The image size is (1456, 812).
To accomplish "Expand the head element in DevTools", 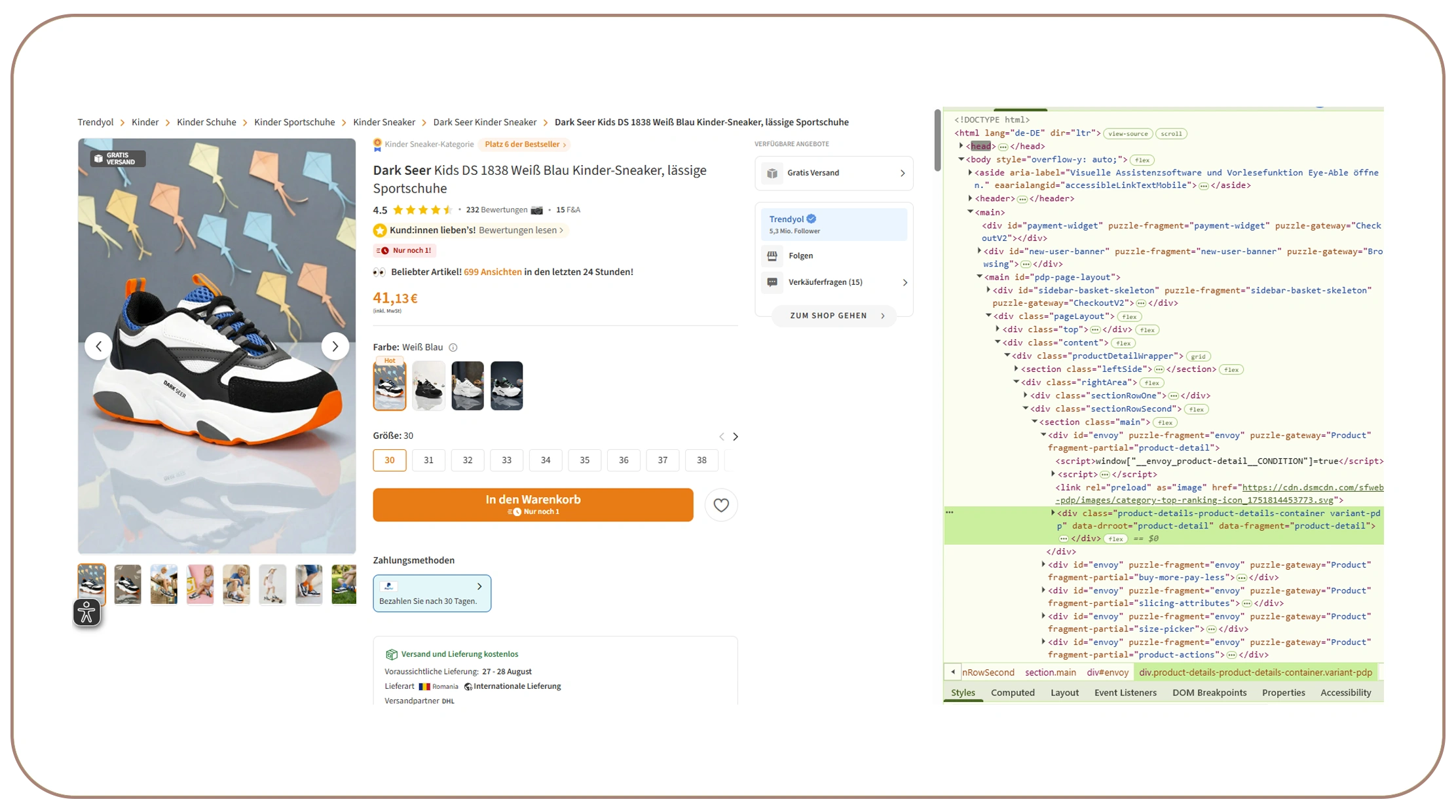I will point(961,146).
